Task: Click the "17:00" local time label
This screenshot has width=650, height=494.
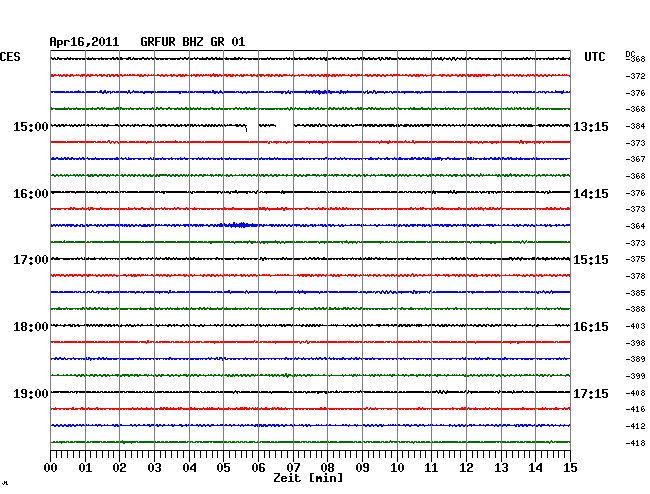Action: (31, 260)
